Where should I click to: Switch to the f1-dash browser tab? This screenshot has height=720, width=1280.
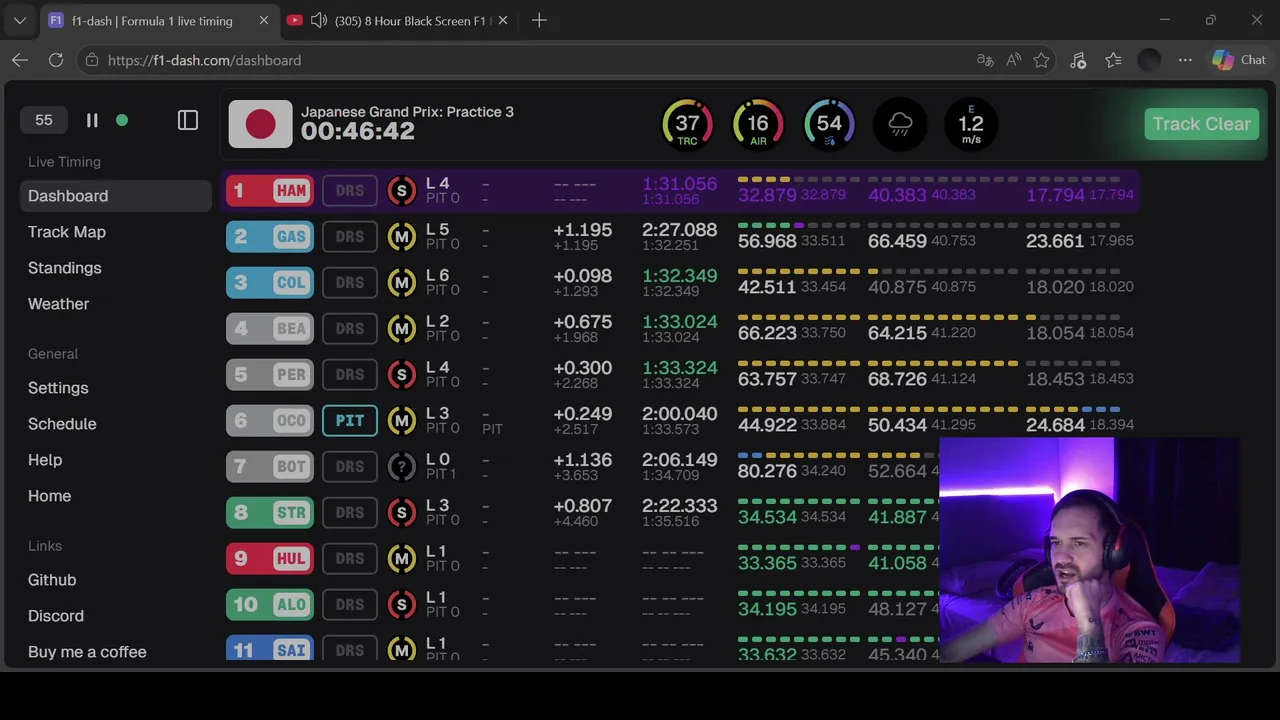pyautogui.click(x=160, y=20)
